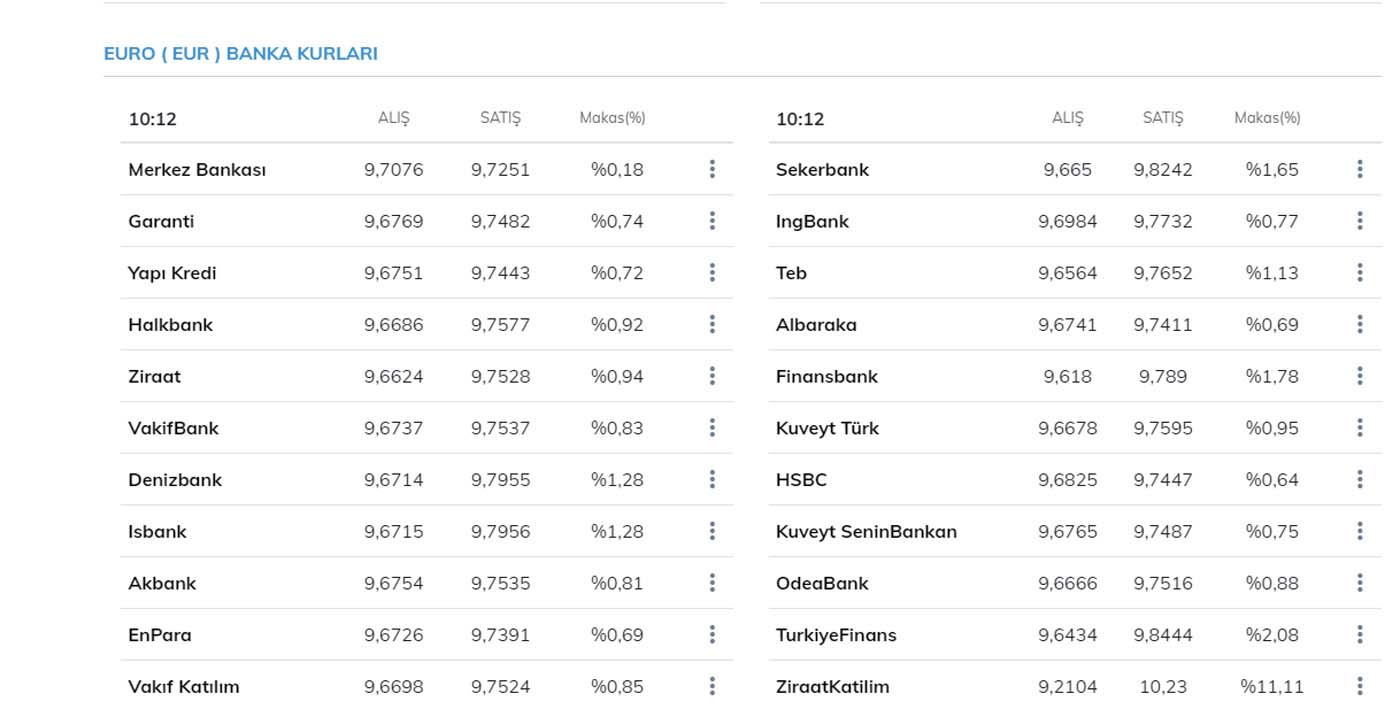1400x717 pixels.
Task: Click the ALIŞ column header in left table
Action: (393, 118)
